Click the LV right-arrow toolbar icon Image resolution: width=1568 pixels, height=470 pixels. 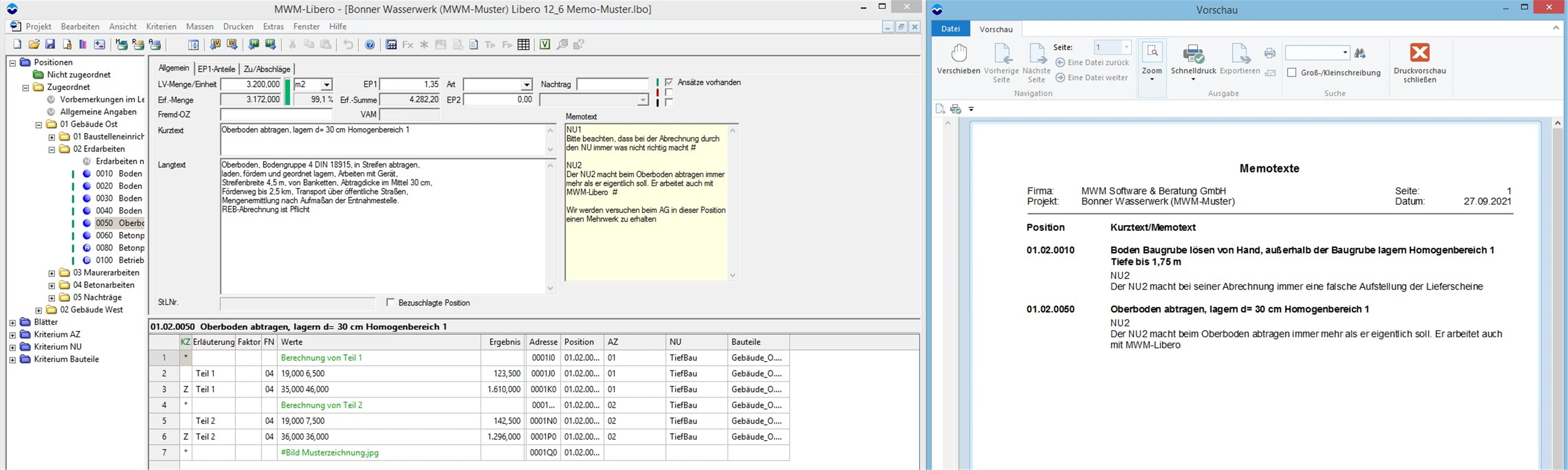pyautogui.click(x=232, y=44)
